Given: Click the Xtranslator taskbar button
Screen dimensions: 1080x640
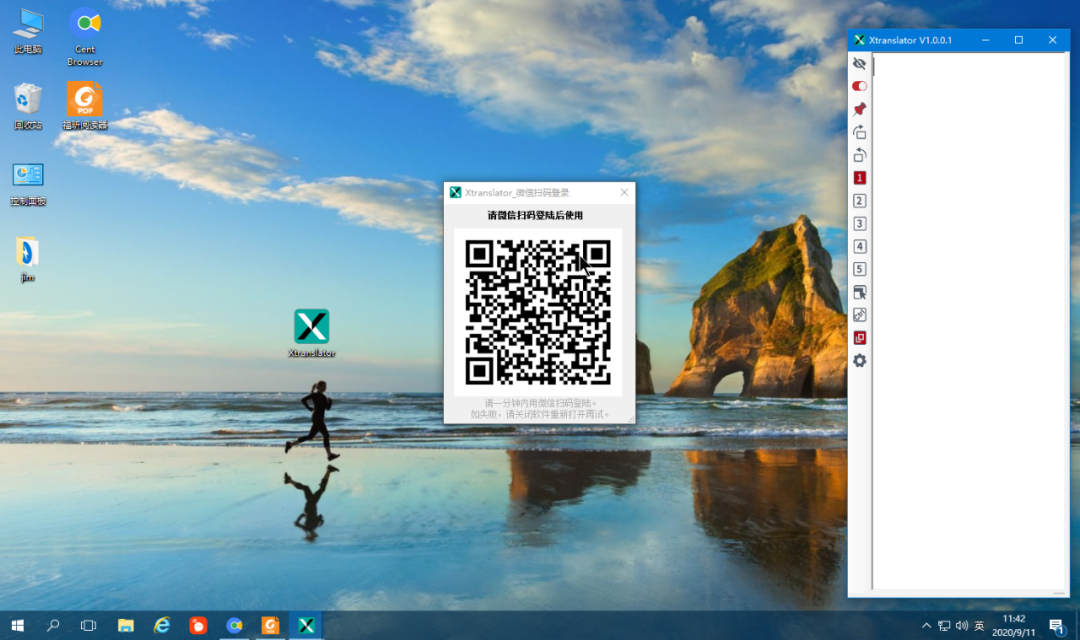Looking at the screenshot, I should (307, 626).
